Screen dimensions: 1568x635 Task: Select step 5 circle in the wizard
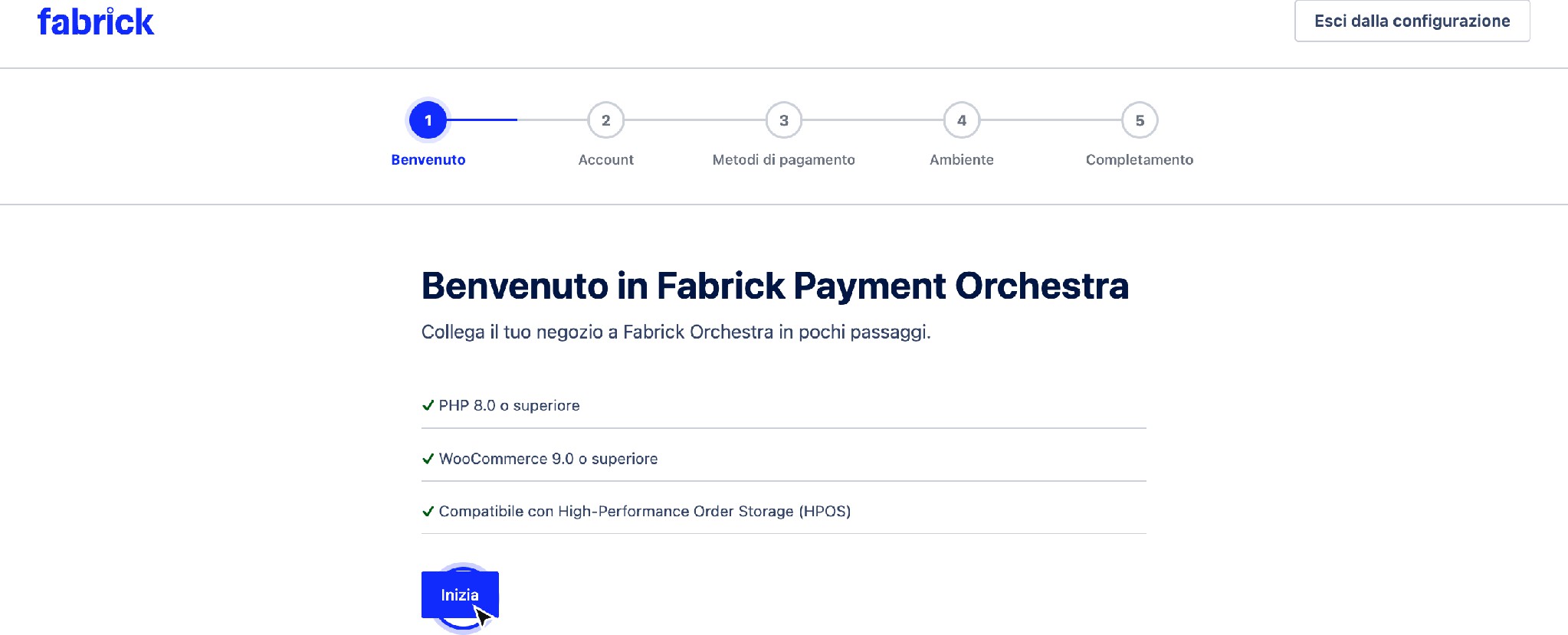[x=1140, y=120]
